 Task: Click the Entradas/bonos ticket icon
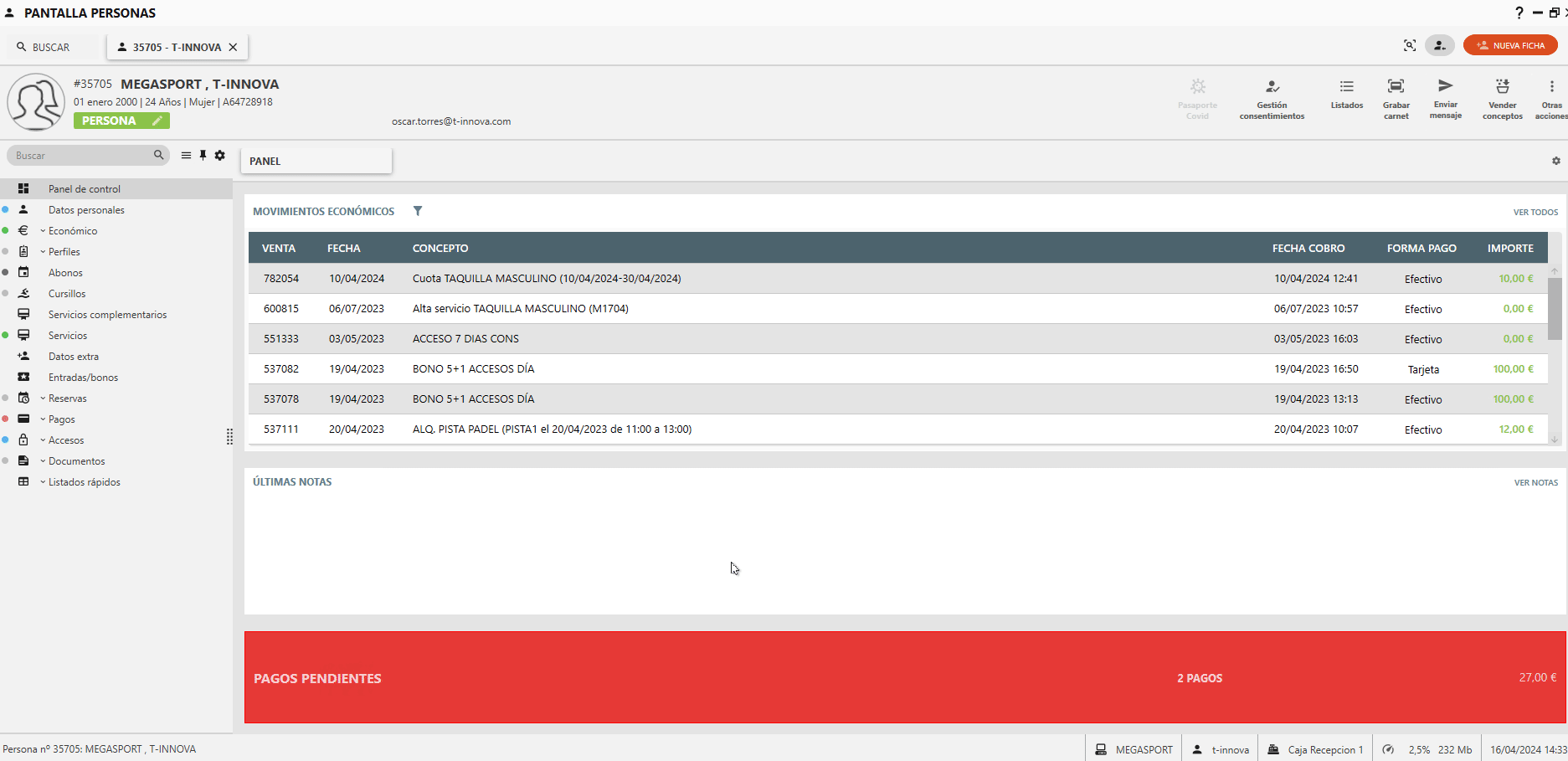(23, 377)
